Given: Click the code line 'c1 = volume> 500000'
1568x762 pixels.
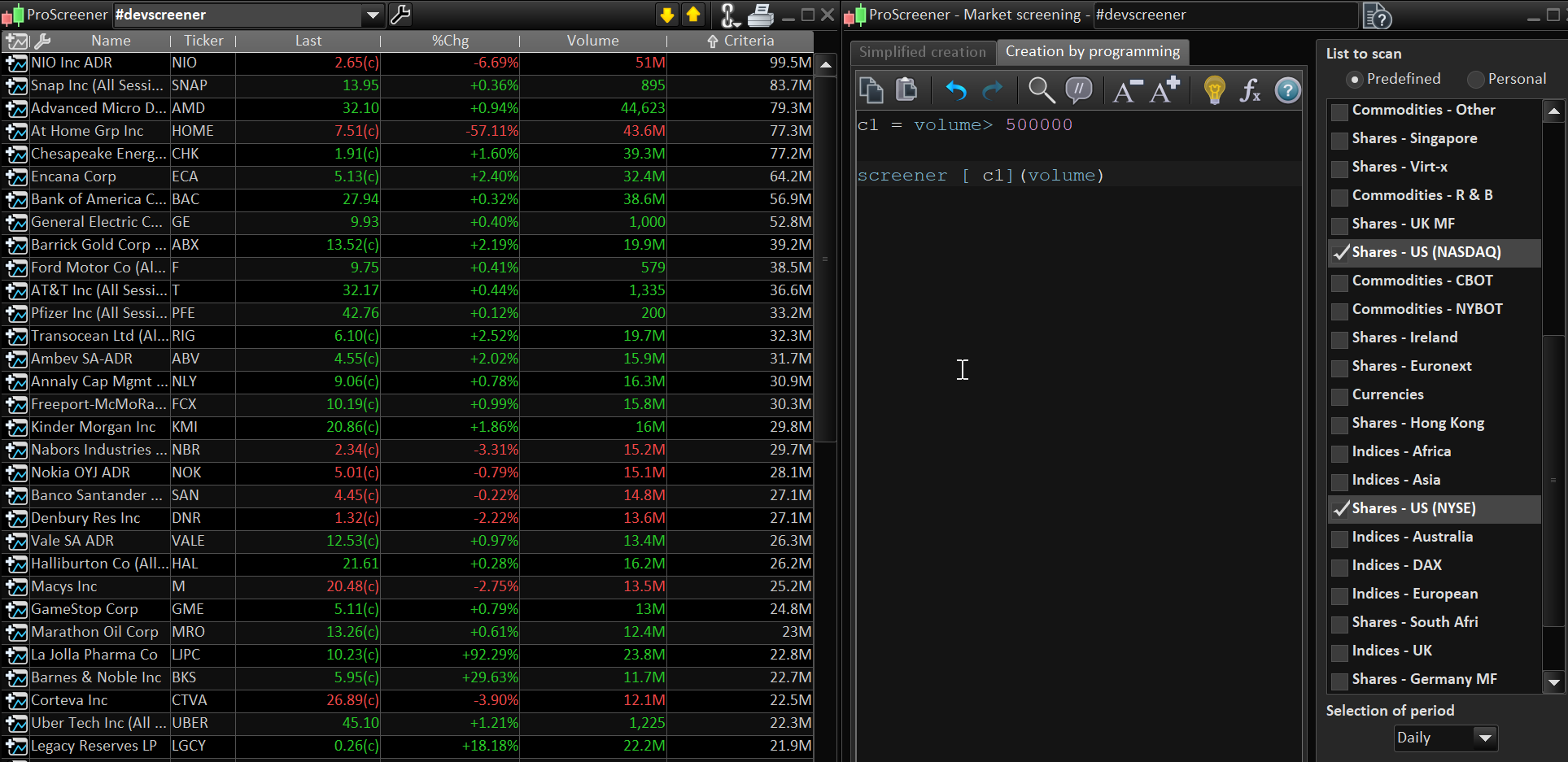Looking at the screenshot, I should click(x=965, y=125).
